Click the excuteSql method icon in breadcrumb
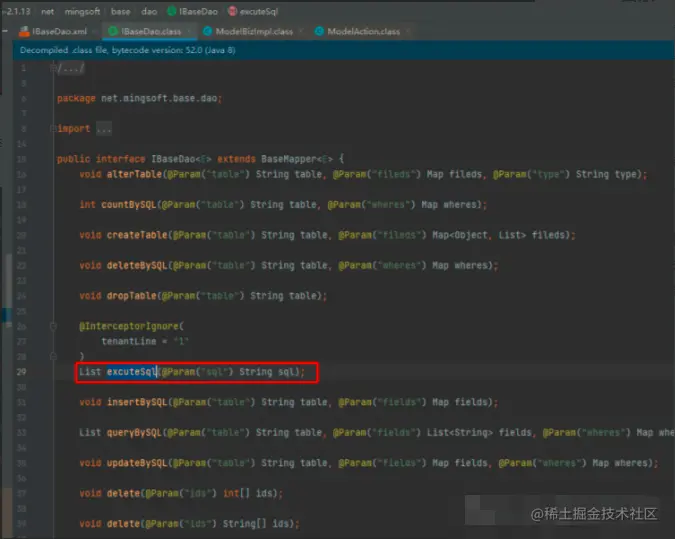Viewport: 675px width, 539px height. [232, 11]
